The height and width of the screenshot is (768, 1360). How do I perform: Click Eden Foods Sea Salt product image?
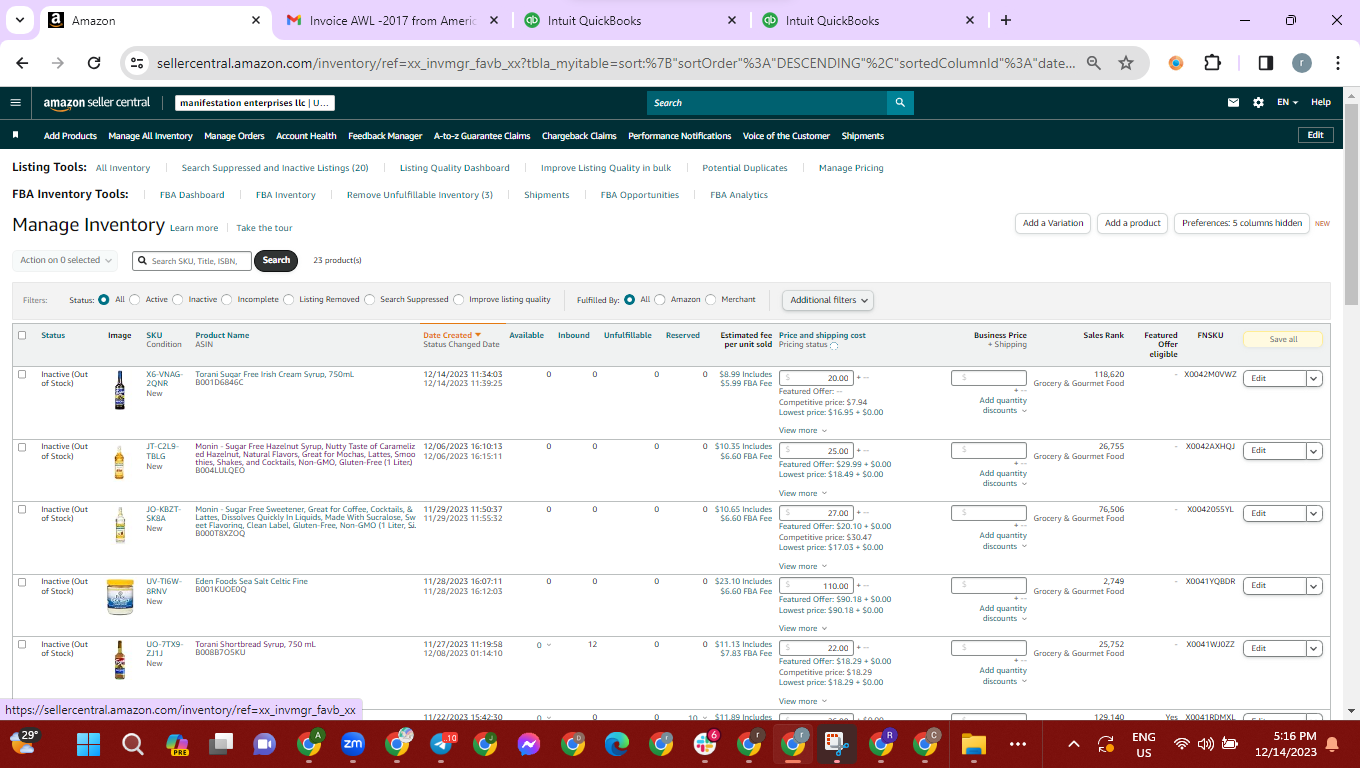coord(120,597)
